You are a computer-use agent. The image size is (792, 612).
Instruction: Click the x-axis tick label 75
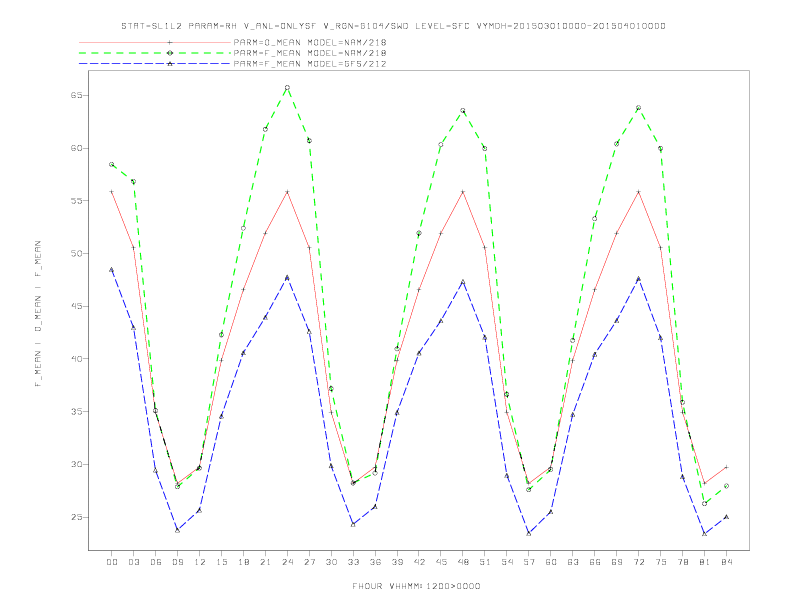click(661, 562)
